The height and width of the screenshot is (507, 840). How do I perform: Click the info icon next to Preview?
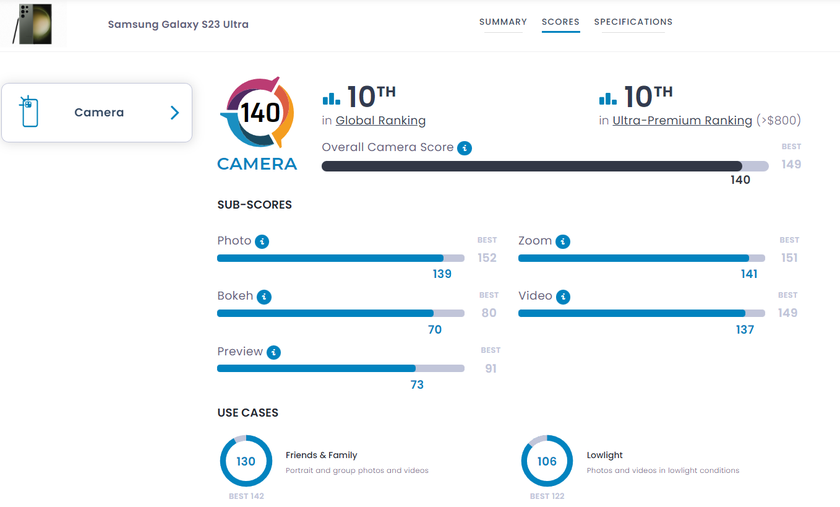pyautogui.click(x=274, y=352)
